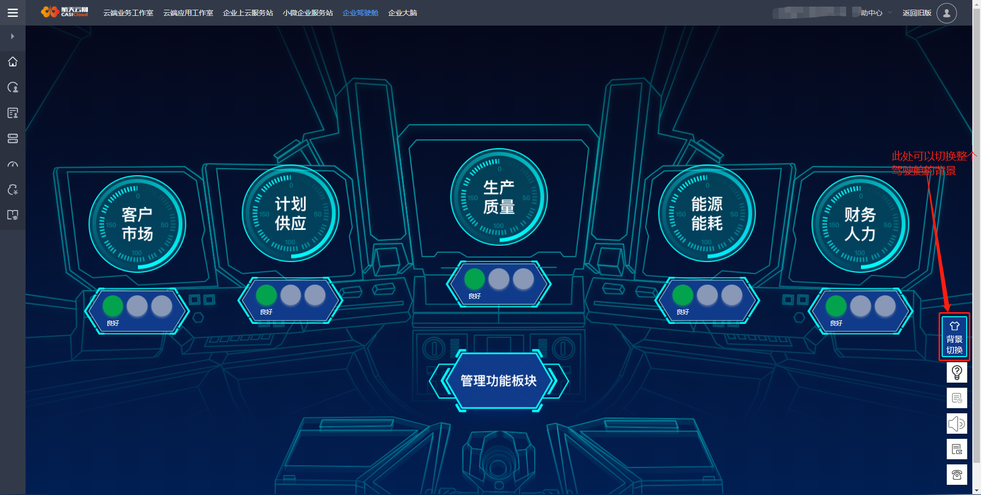Click the green 良好 indicator under 财务人力
981x495 pixels.
pos(836,306)
